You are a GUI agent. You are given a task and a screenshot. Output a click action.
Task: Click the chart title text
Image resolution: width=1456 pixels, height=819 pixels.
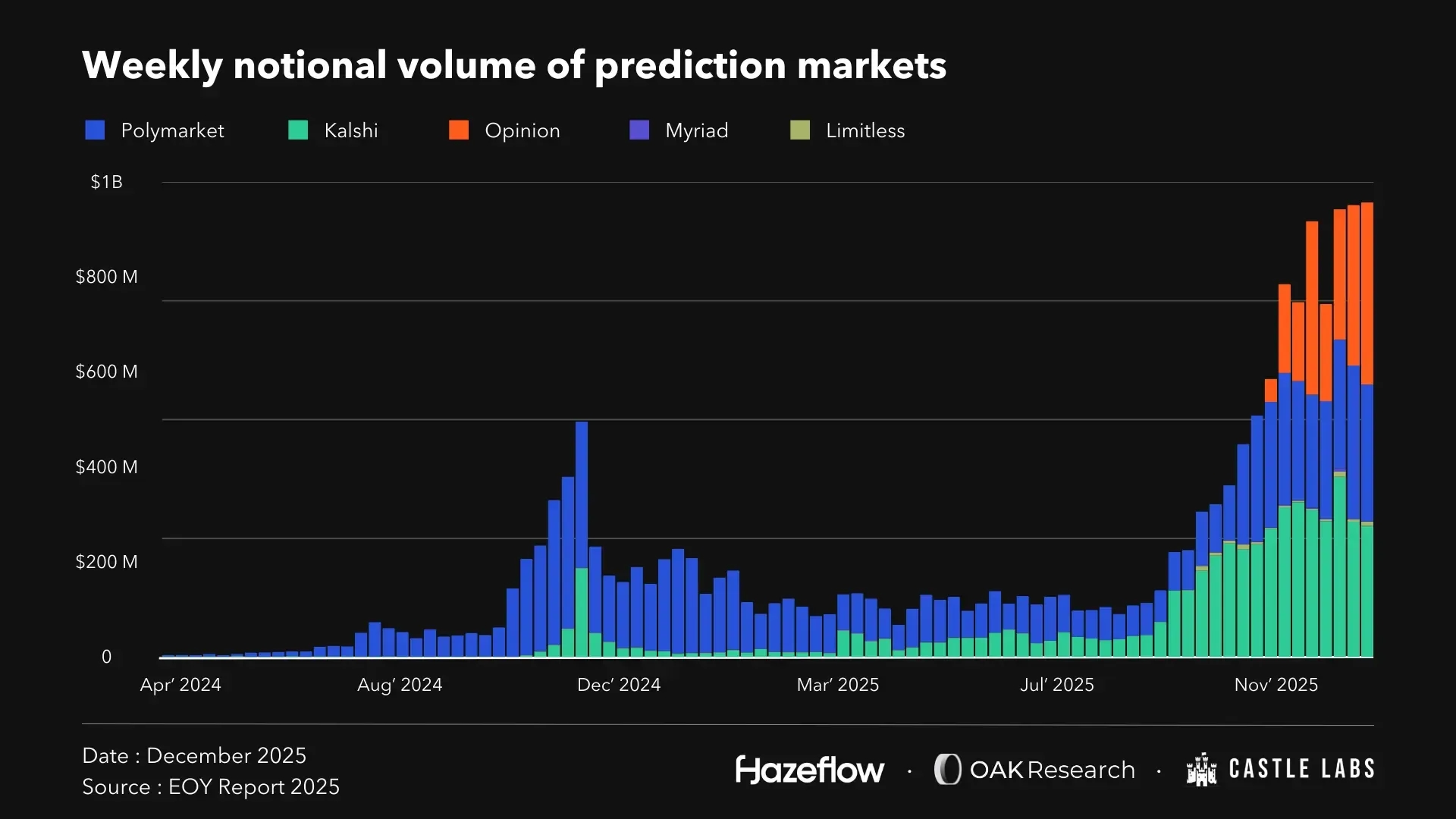pos(514,65)
